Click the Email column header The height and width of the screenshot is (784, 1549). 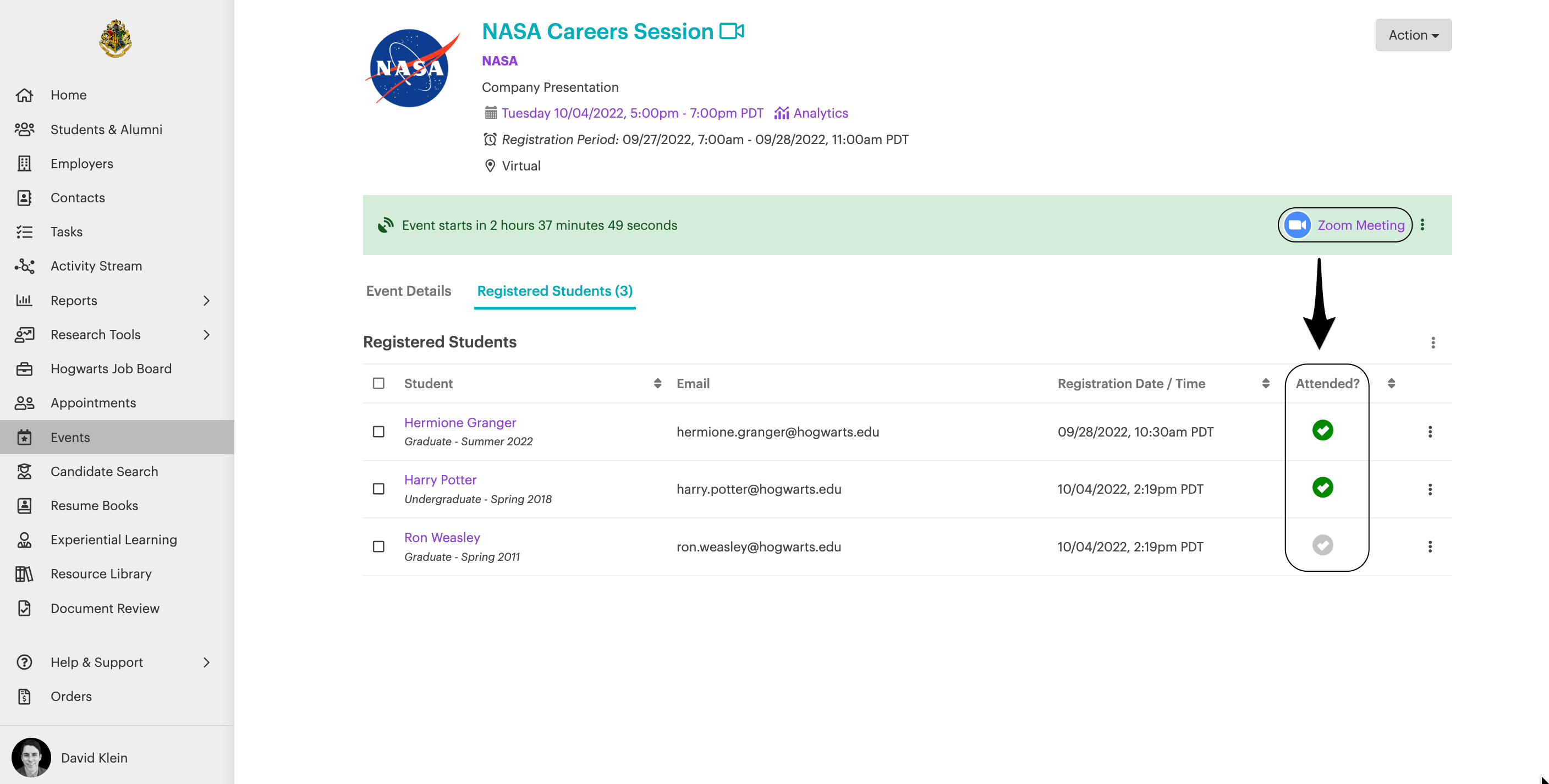(693, 384)
